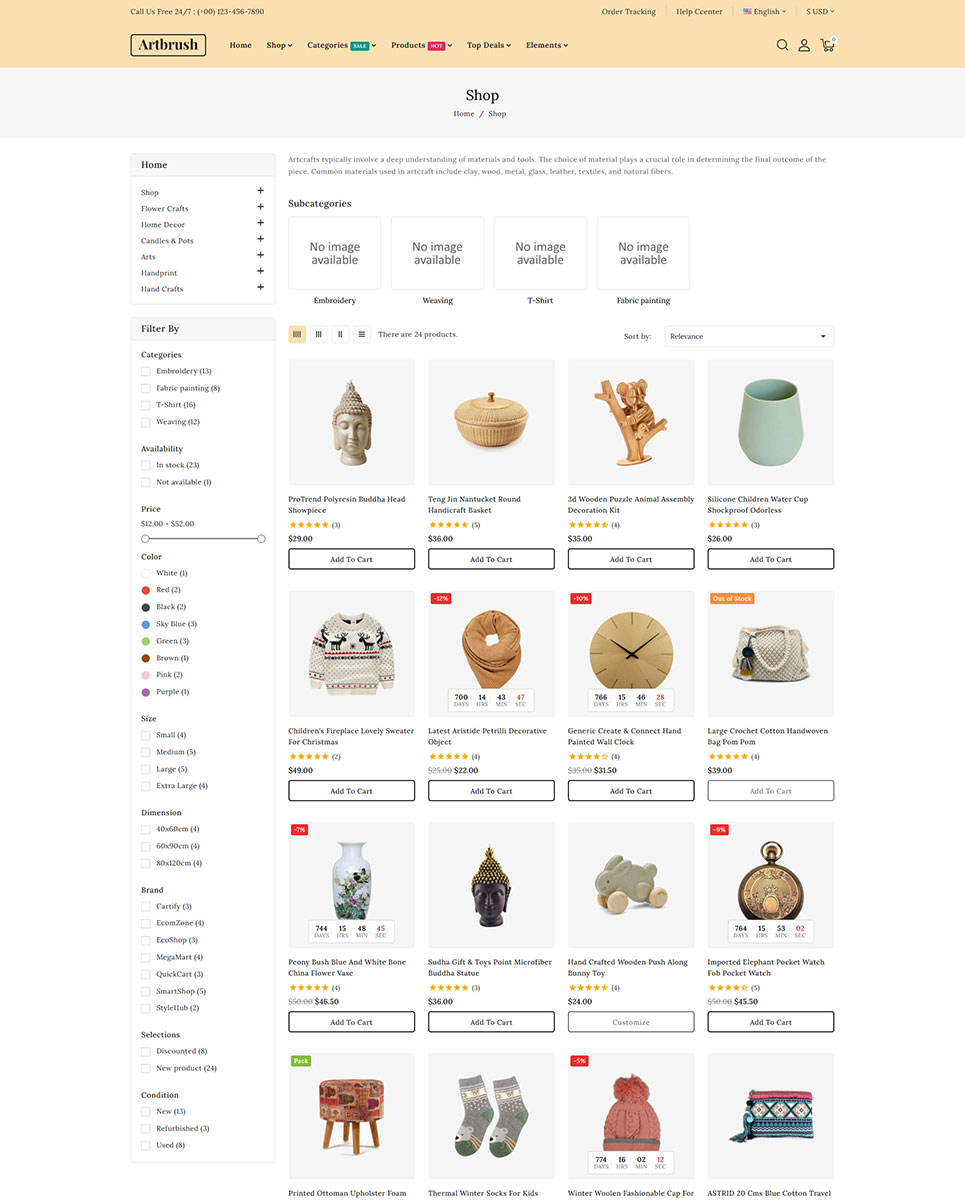Open the Sort by Relevance dropdown

(749, 336)
